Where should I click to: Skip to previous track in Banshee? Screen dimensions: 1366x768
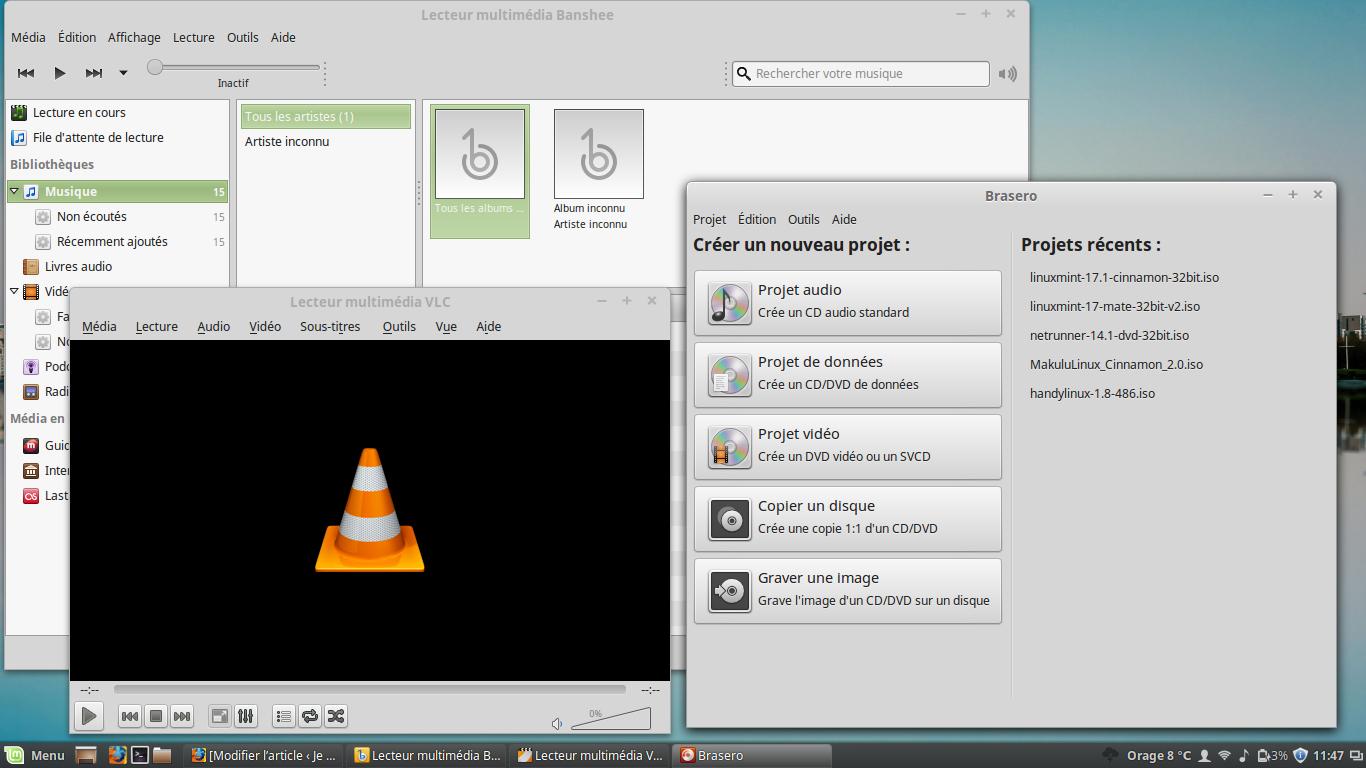(26, 73)
